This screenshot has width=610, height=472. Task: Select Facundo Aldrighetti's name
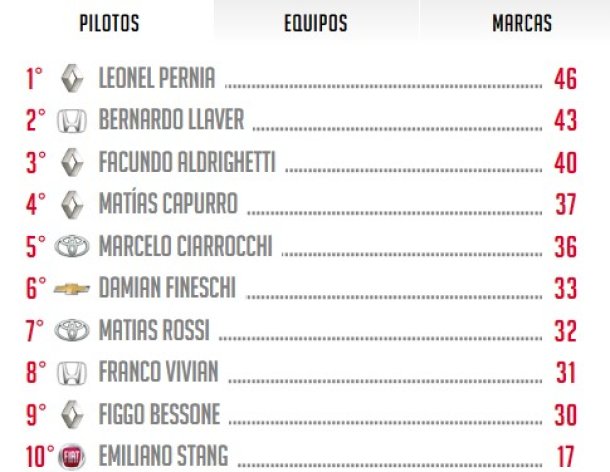187,162
